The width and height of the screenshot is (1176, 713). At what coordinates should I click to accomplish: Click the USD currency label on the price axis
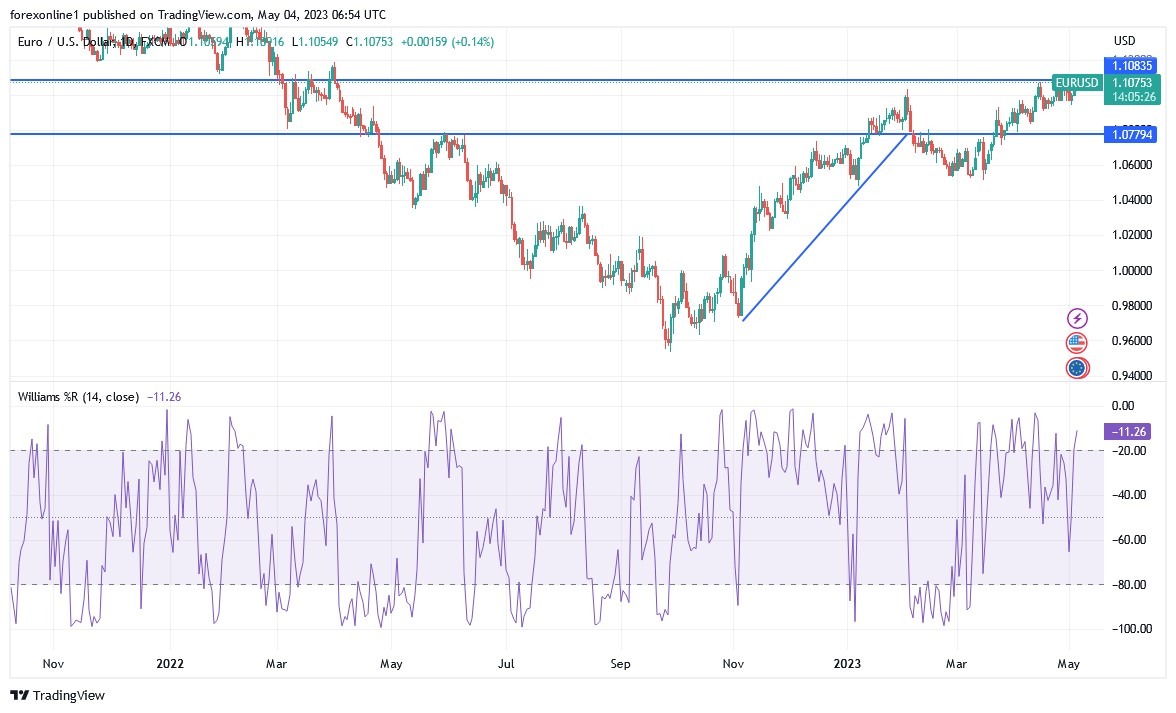click(1124, 40)
